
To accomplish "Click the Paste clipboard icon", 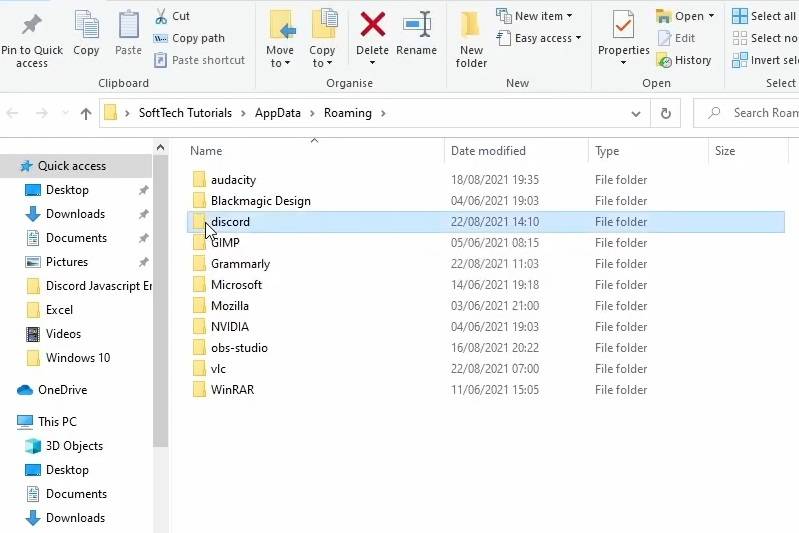I will pyautogui.click(x=128, y=24).
